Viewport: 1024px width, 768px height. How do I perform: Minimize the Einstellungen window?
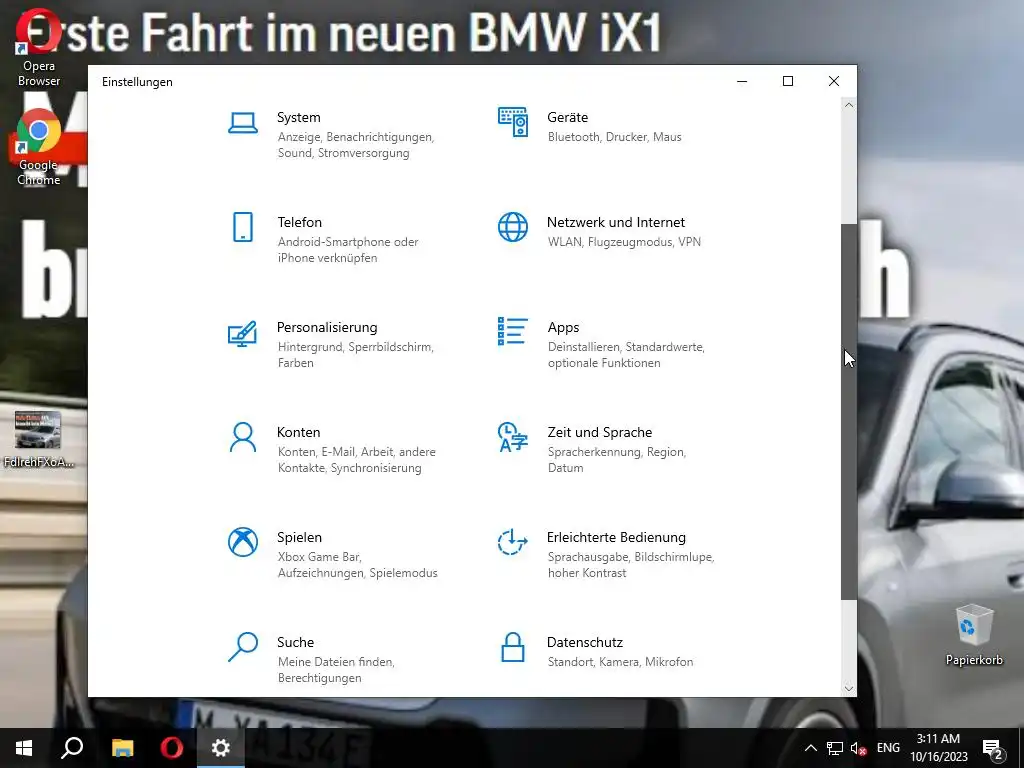click(x=742, y=81)
